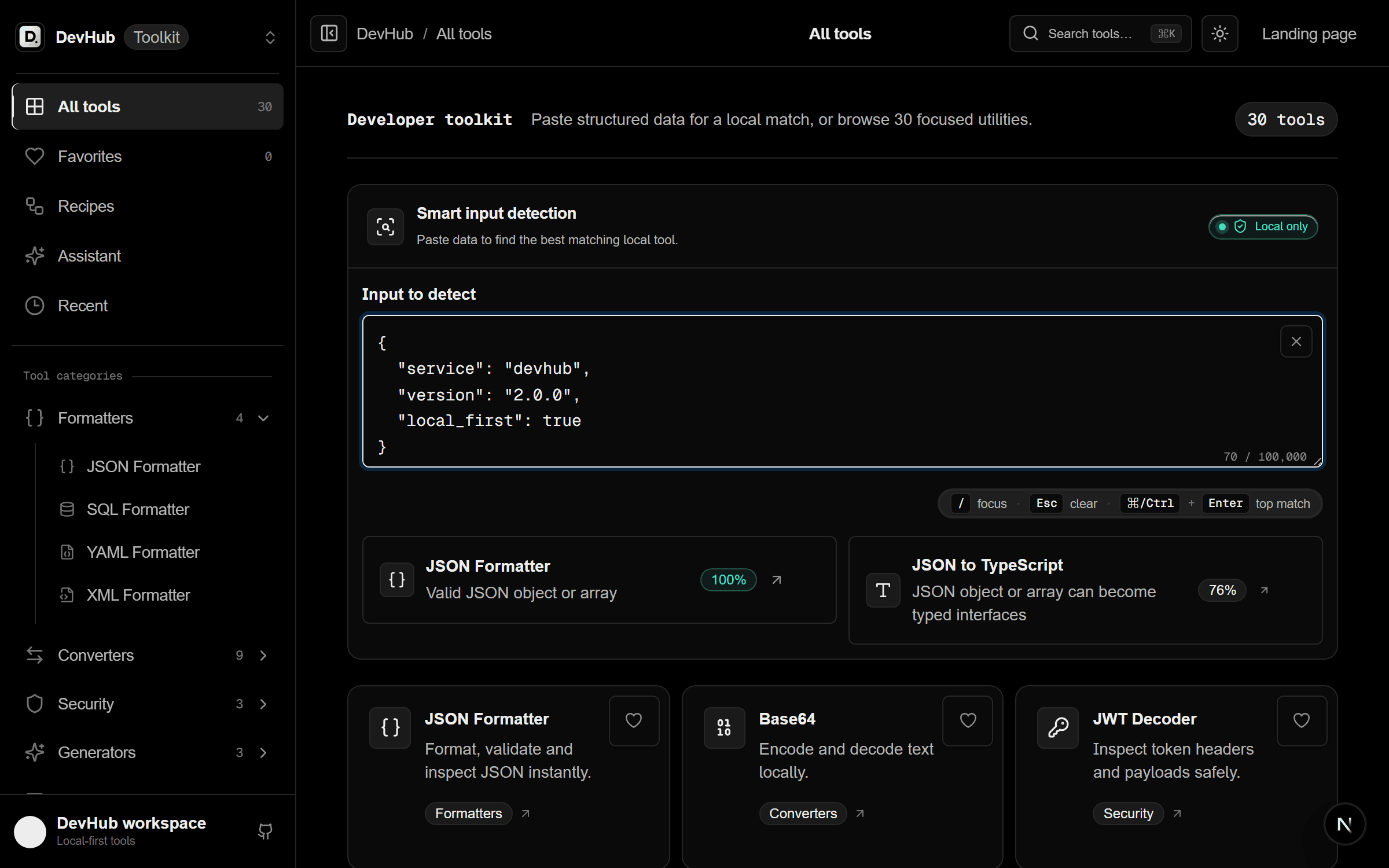This screenshot has width=1389, height=868.
Task: Favorite the JWT Decoder tool card
Action: click(x=1302, y=720)
